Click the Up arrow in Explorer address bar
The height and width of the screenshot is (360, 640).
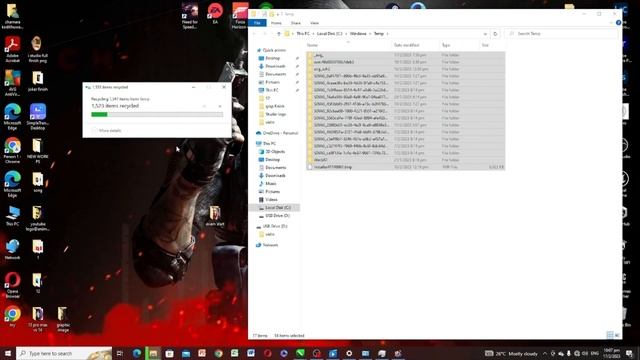[279, 33]
